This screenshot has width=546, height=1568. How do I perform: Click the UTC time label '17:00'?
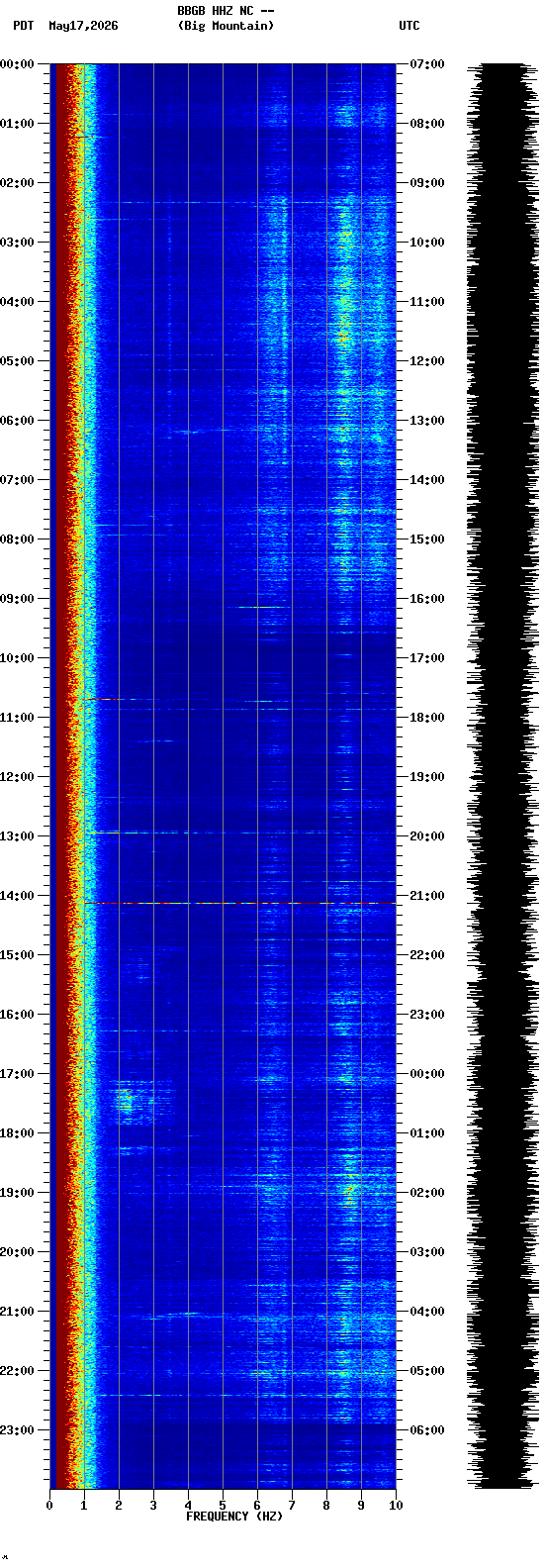tap(427, 658)
